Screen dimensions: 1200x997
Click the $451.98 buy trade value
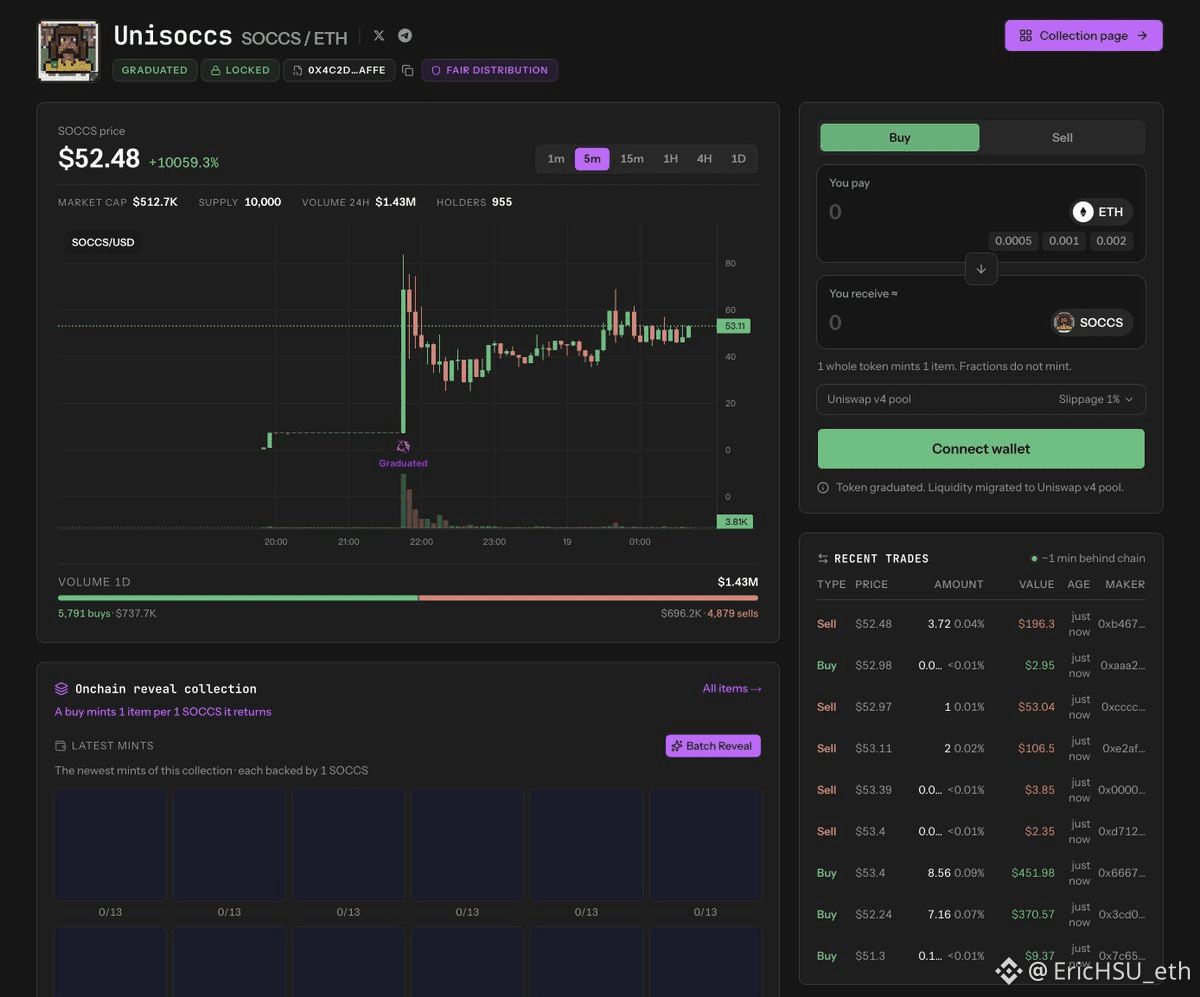(x=1033, y=873)
